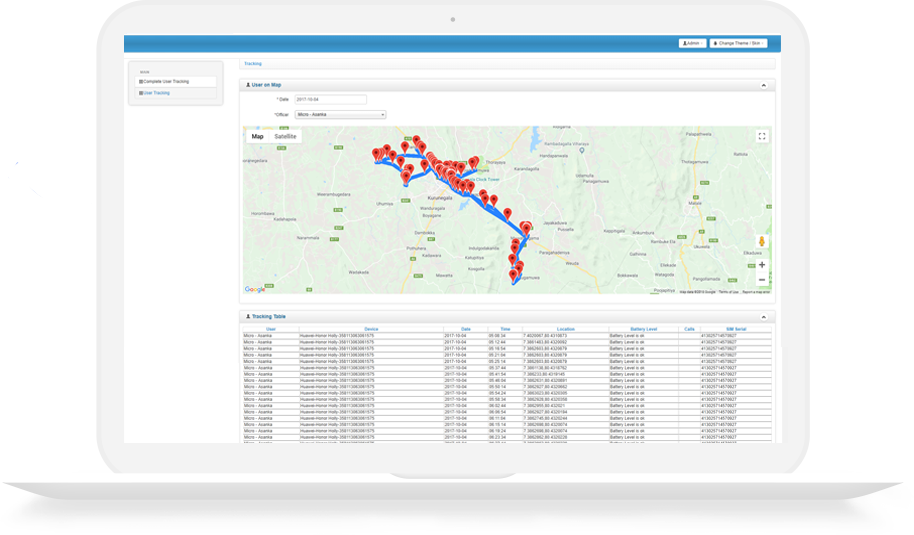Click the Date input field

[x=330, y=100]
